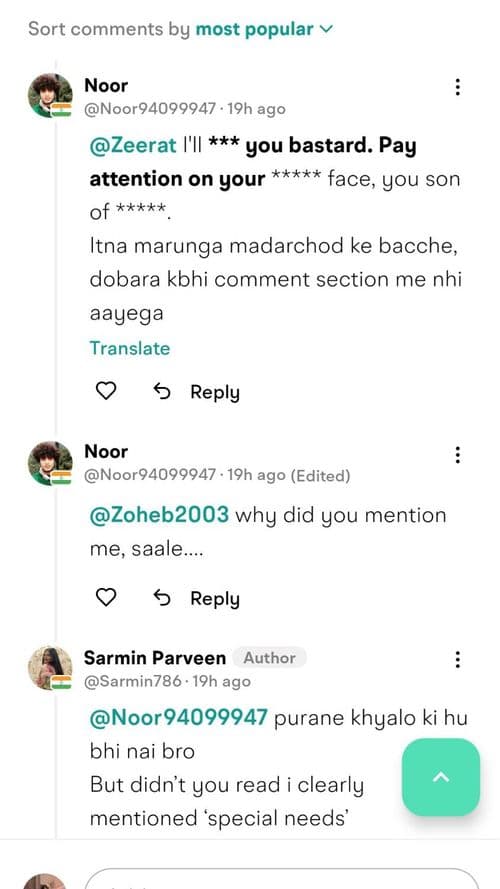This screenshot has height=889, width=500.
Task: Open the @Zoheb2003 mention link
Action: pos(159,515)
